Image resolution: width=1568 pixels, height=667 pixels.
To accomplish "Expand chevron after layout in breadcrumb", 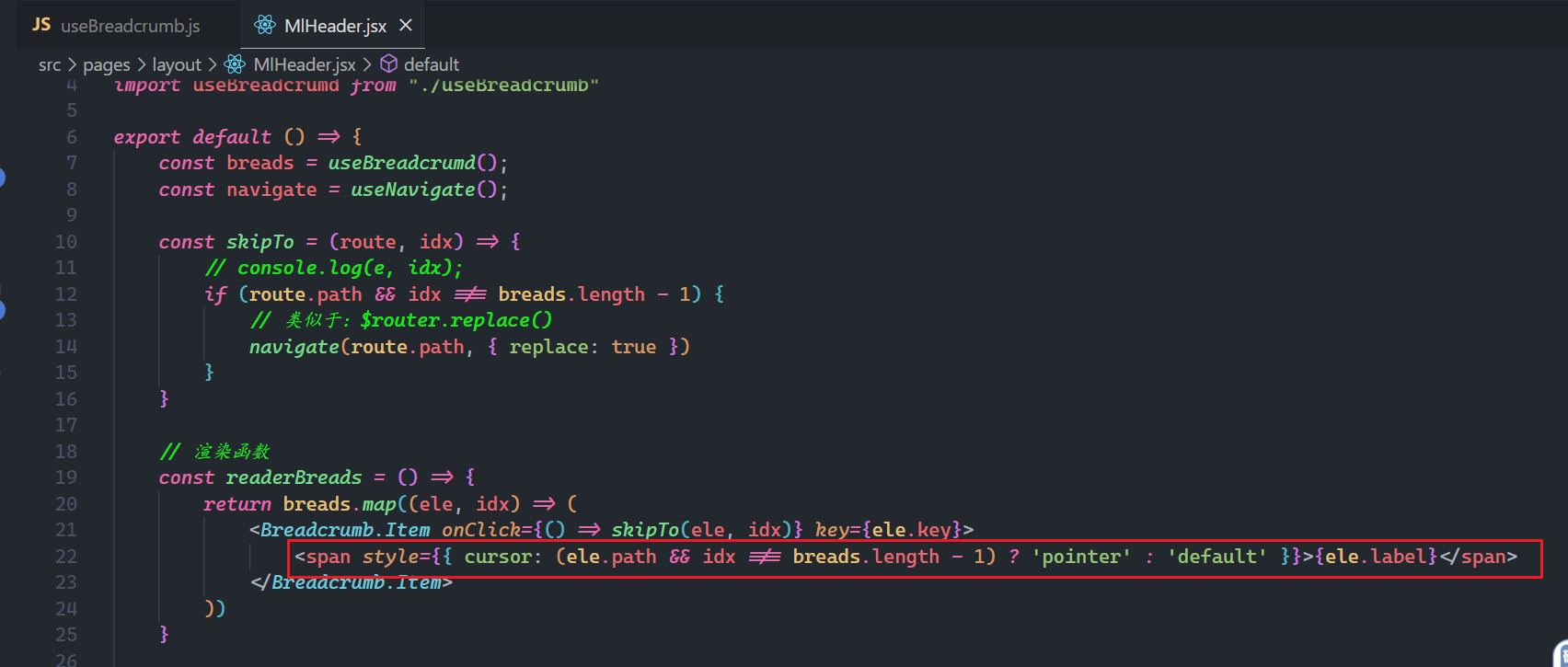I will pyautogui.click(x=213, y=64).
